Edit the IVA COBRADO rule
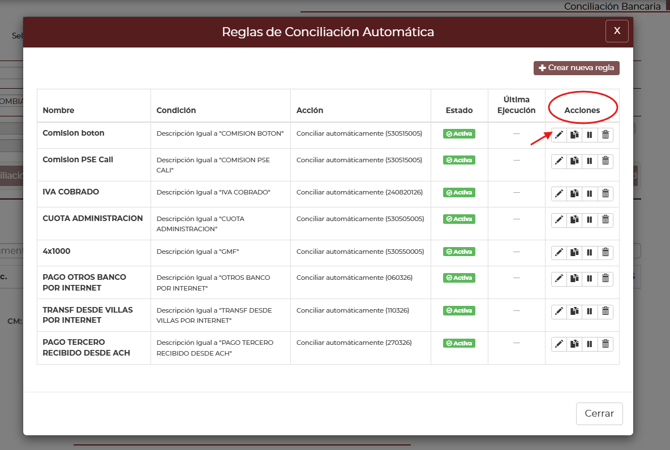Screen dimensions: 670x450 click(559, 194)
